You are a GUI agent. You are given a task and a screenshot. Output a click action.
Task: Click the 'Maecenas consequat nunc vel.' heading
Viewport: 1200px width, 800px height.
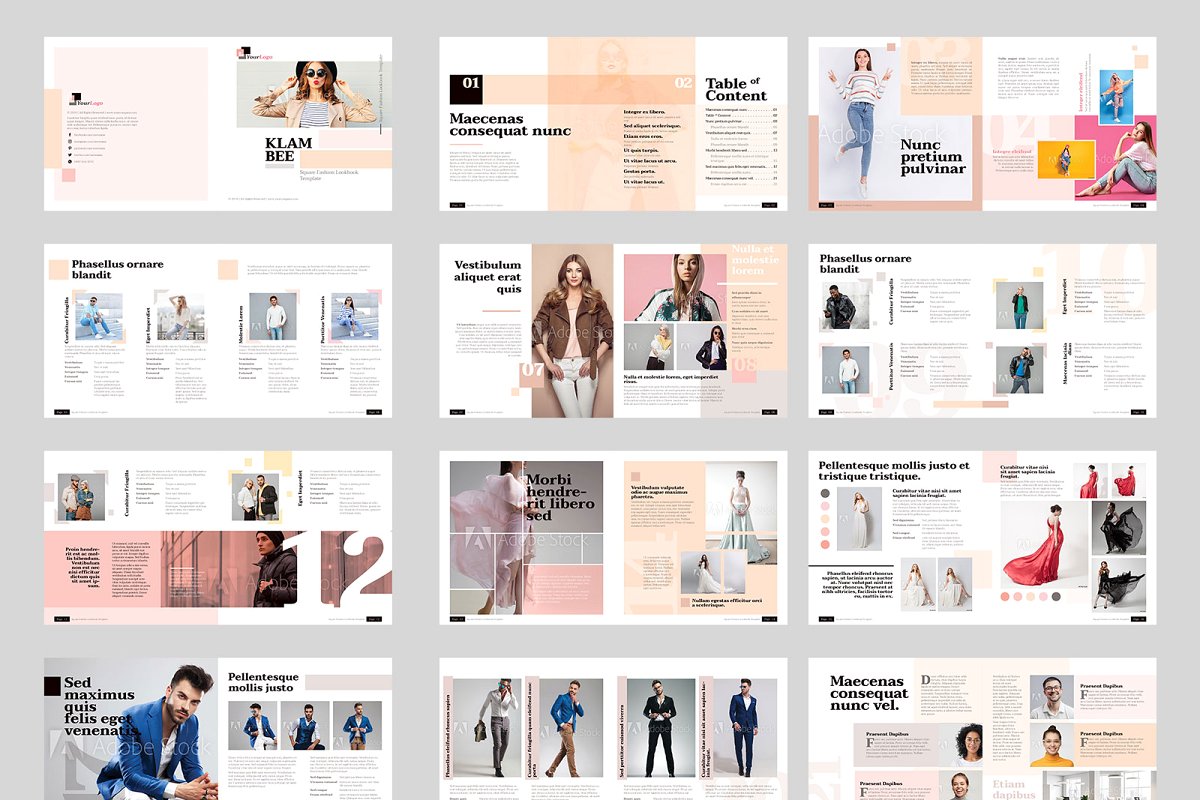pyautogui.click(x=869, y=693)
